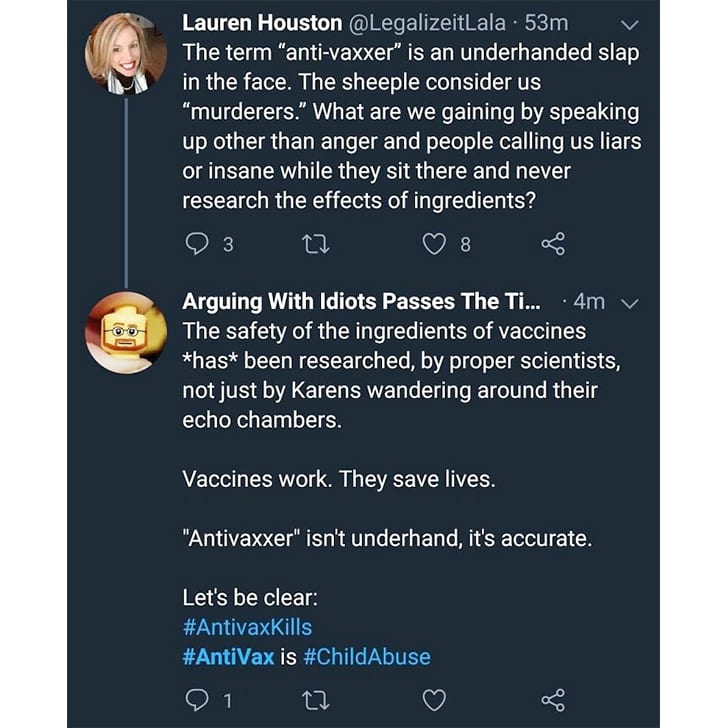Share Lauren Houston's tweet
Screen dimensions: 728x728
coord(553,243)
